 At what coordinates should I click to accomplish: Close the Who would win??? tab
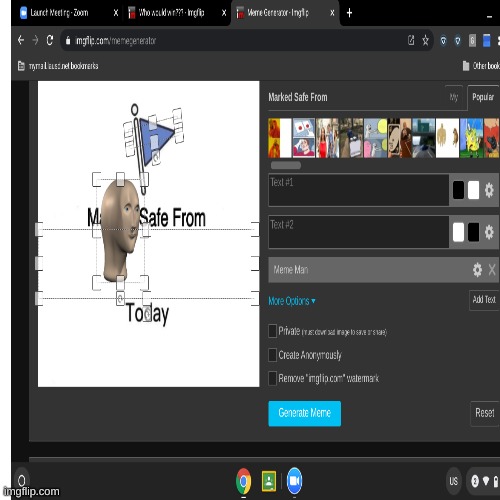tap(224, 13)
